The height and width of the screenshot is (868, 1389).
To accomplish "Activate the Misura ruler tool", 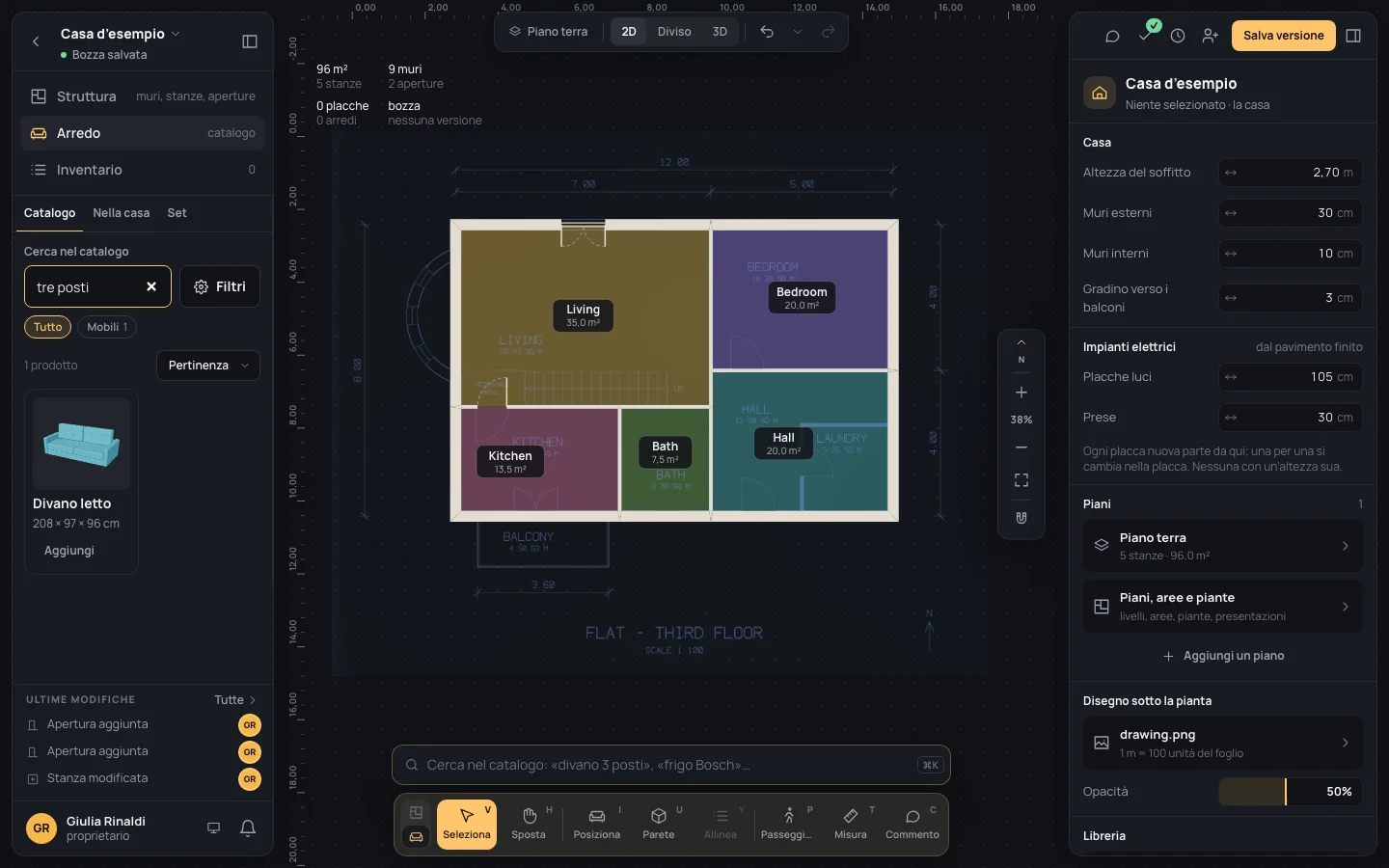I will pos(851,824).
